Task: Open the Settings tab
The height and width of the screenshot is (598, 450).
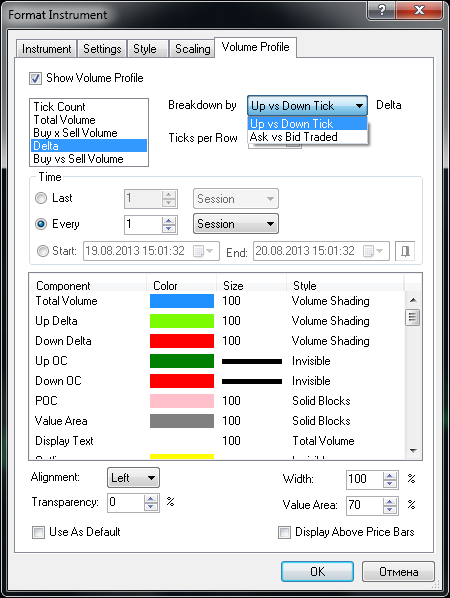Action: point(102,49)
